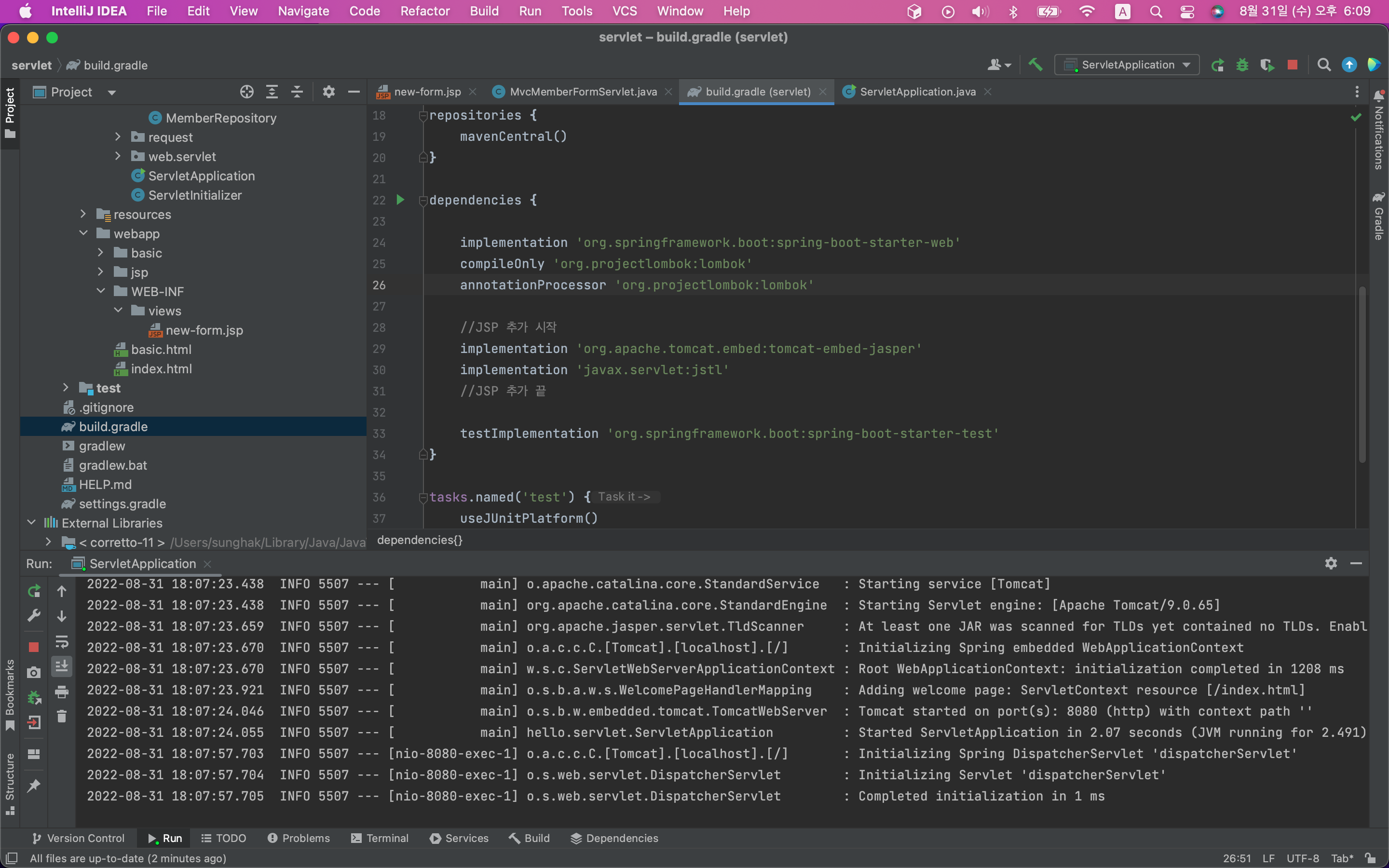Open the Terminal tool window
The height and width of the screenshot is (868, 1389).
[380, 838]
